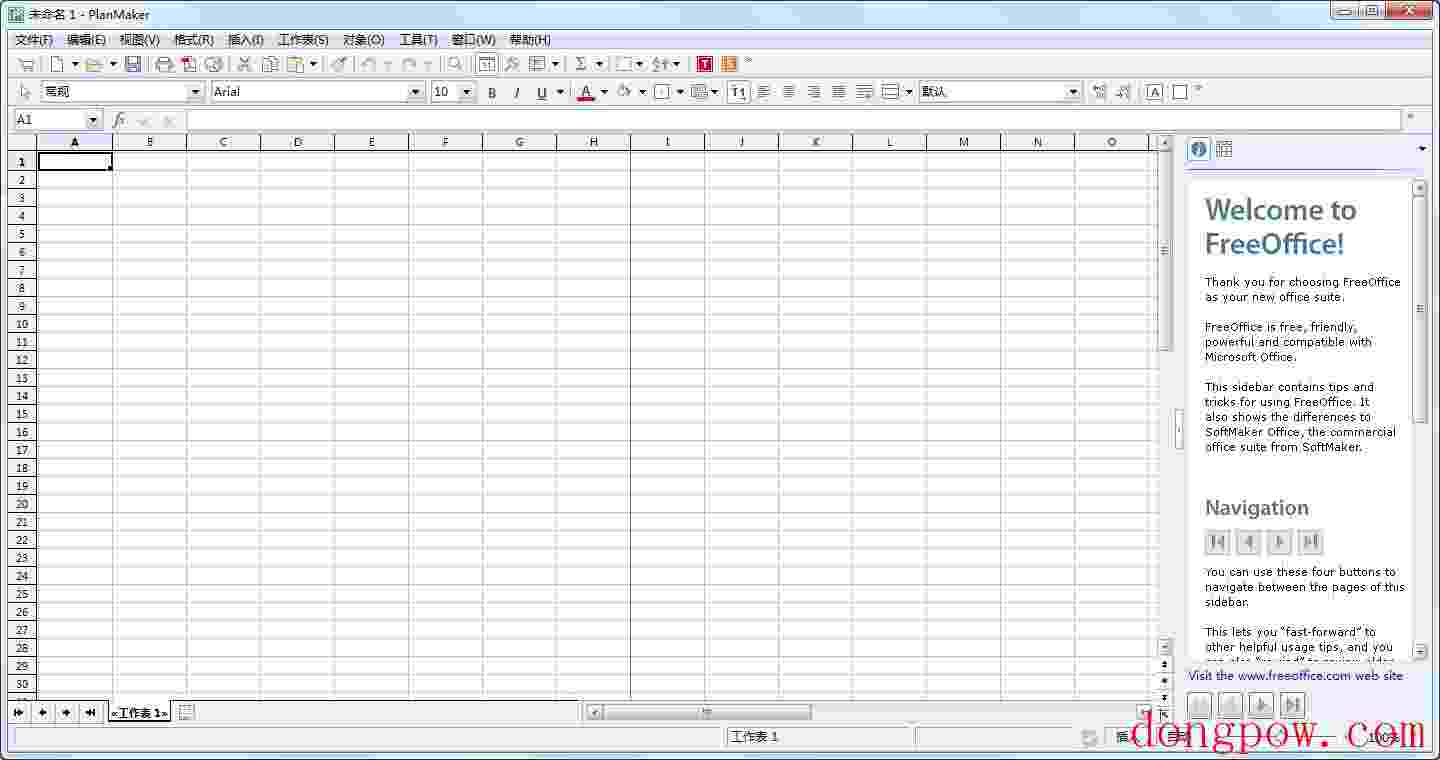The image size is (1440, 760).
Task: Open the 插入(I) menu
Action: [x=245, y=40]
